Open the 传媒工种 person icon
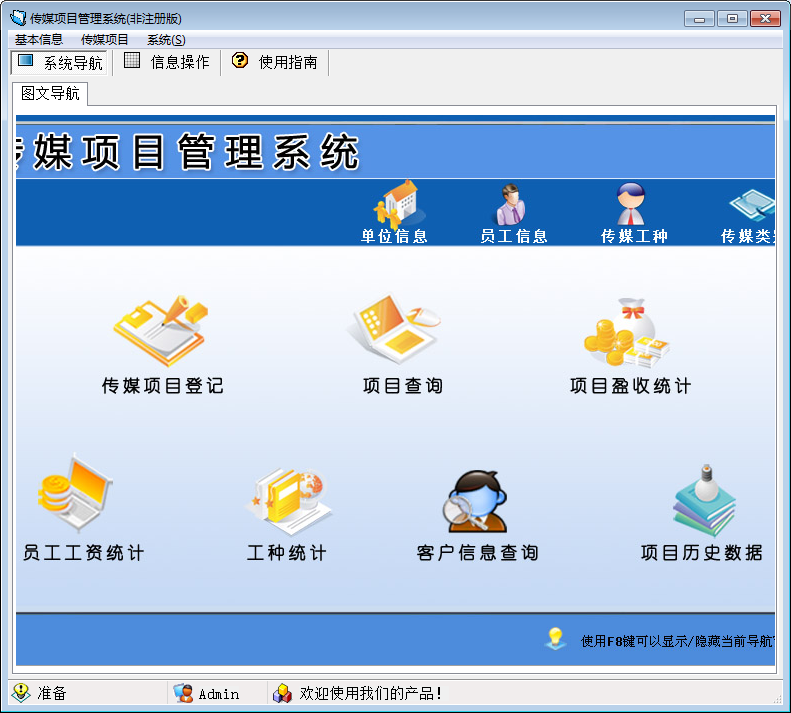 pyautogui.click(x=631, y=203)
